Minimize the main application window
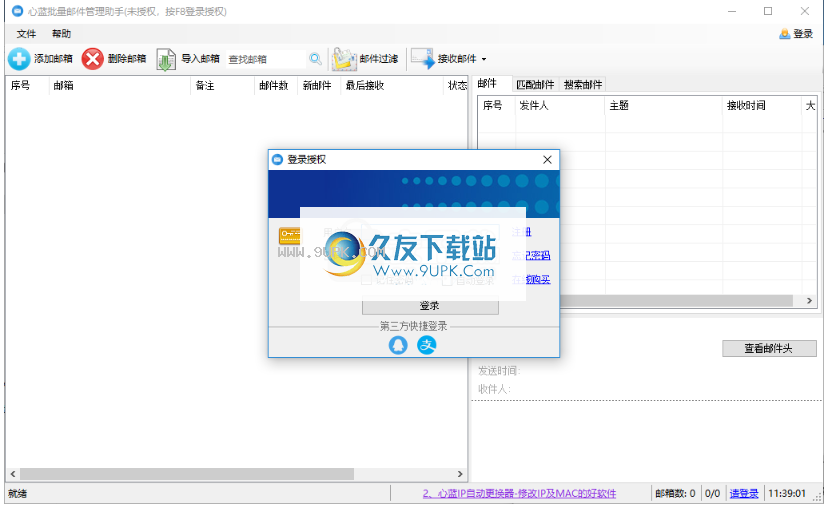The image size is (827, 509). point(732,11)
